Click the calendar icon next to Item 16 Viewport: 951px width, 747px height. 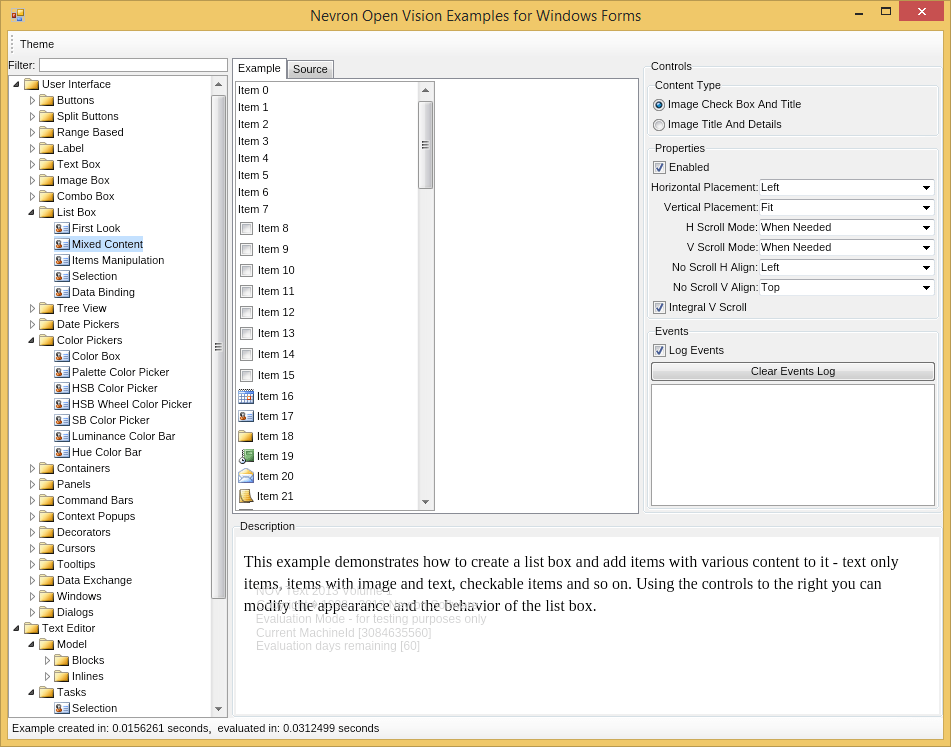(x=245, y=396)
